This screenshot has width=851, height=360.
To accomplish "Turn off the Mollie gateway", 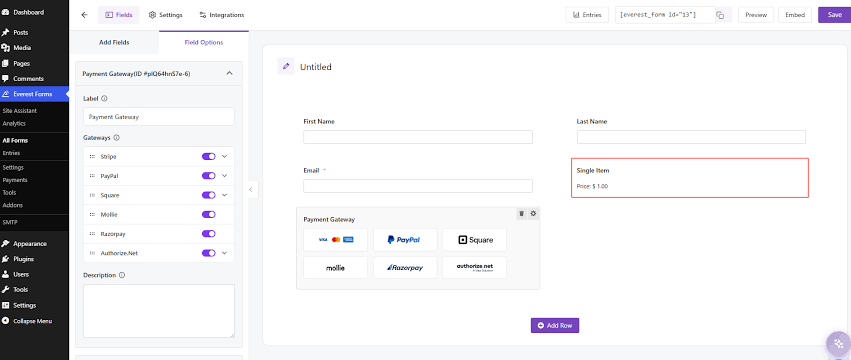I will tap(208, 214).
